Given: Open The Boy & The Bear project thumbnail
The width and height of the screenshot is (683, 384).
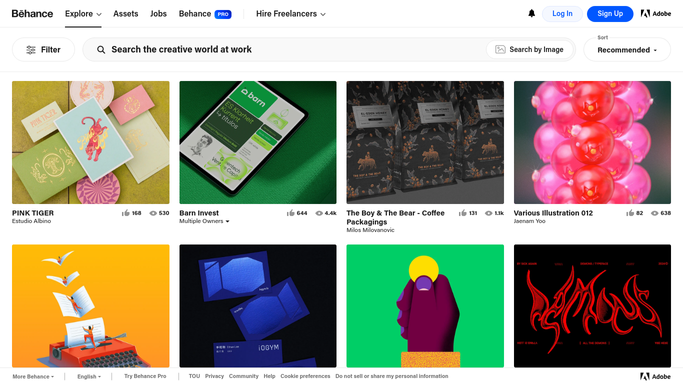Looking at the screenshot, I should 425,142.
